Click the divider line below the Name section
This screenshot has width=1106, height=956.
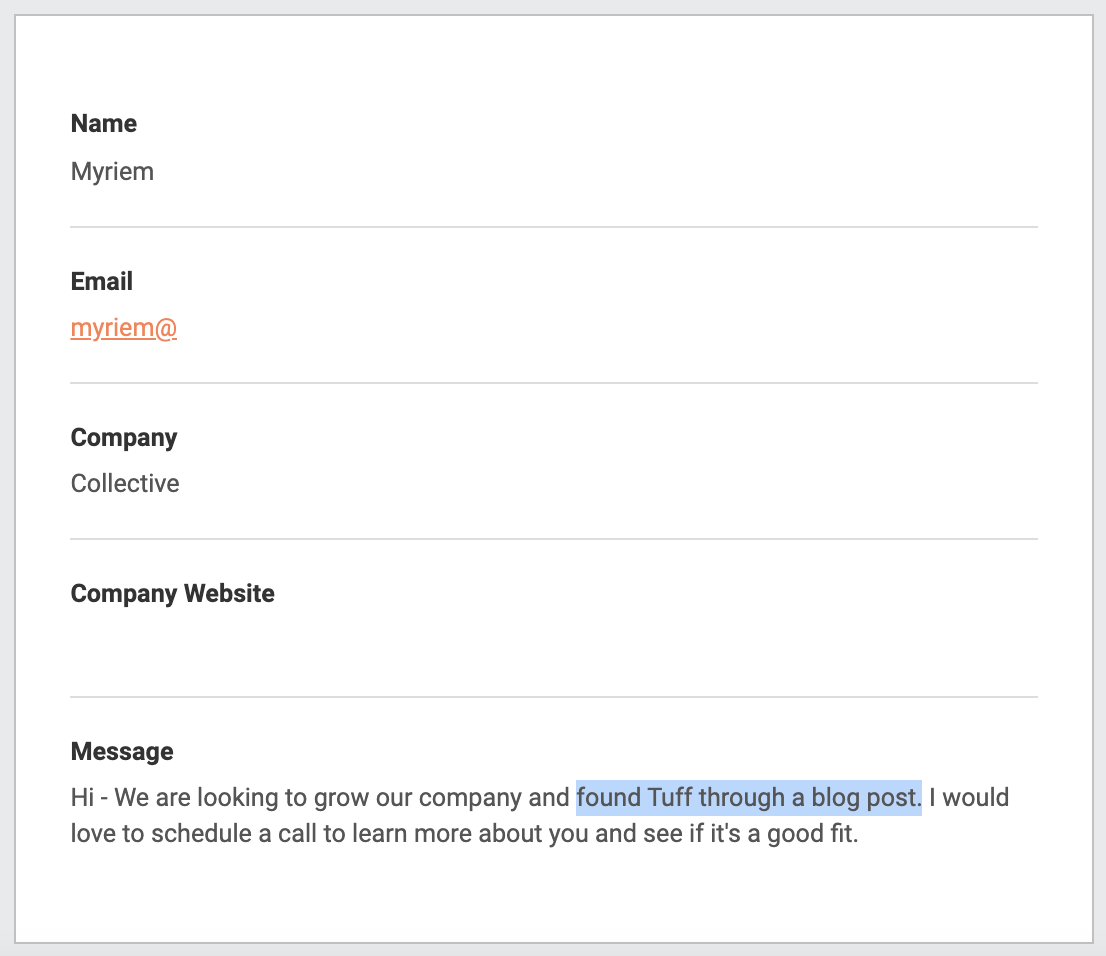(x=554, y=227)
